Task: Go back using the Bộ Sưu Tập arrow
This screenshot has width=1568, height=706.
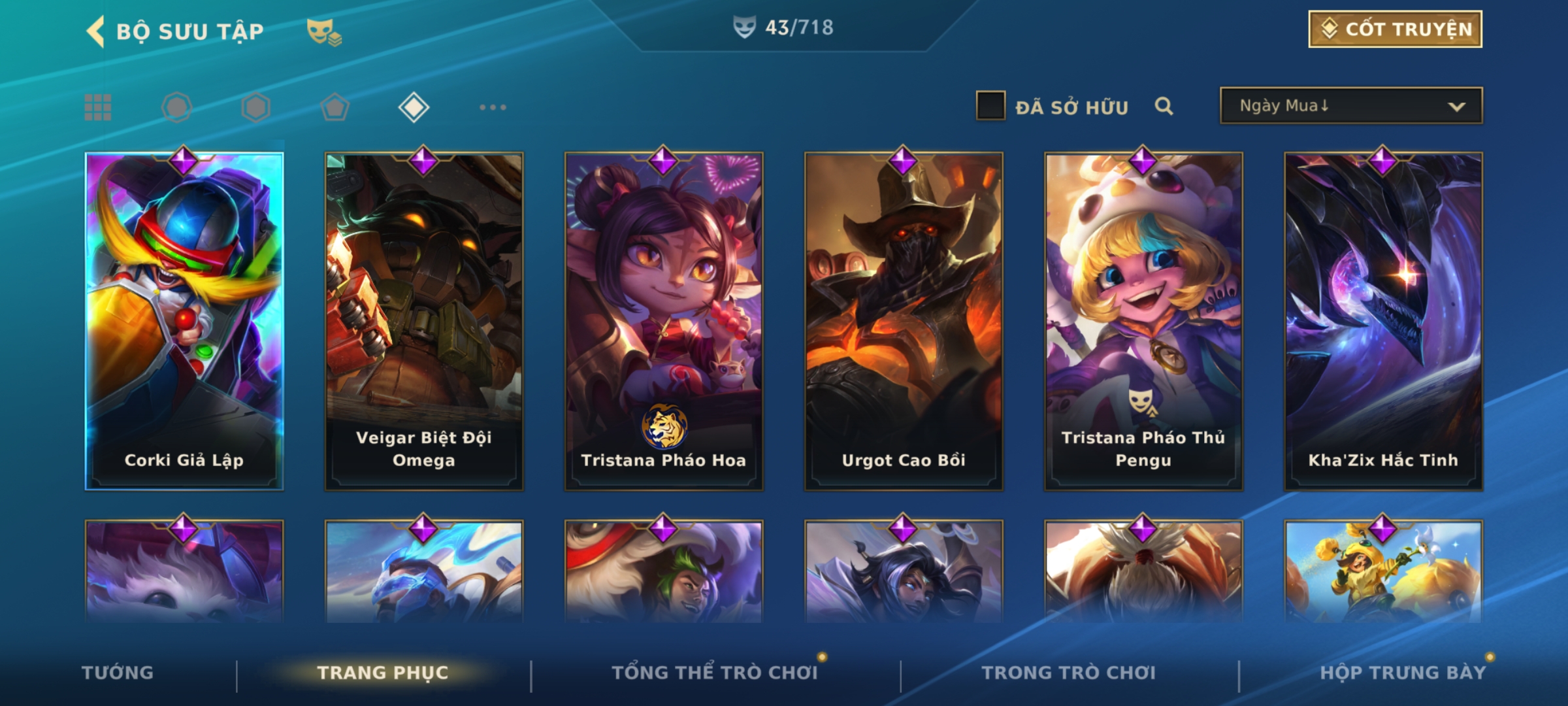Action: [x=95, y=31]
